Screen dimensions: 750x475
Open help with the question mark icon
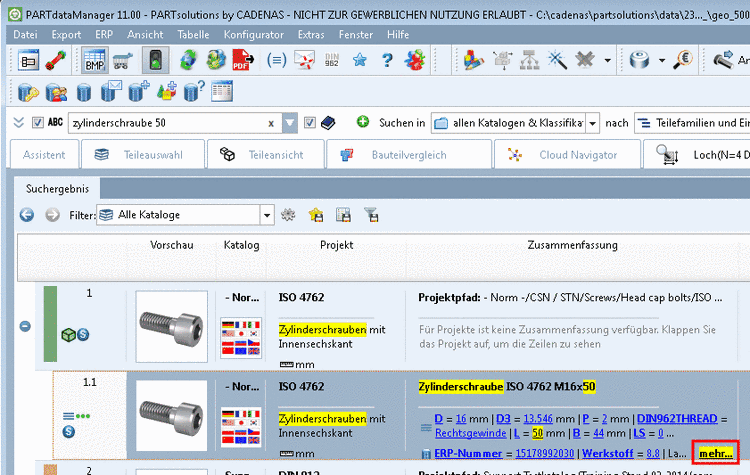[x=387, y=60]
